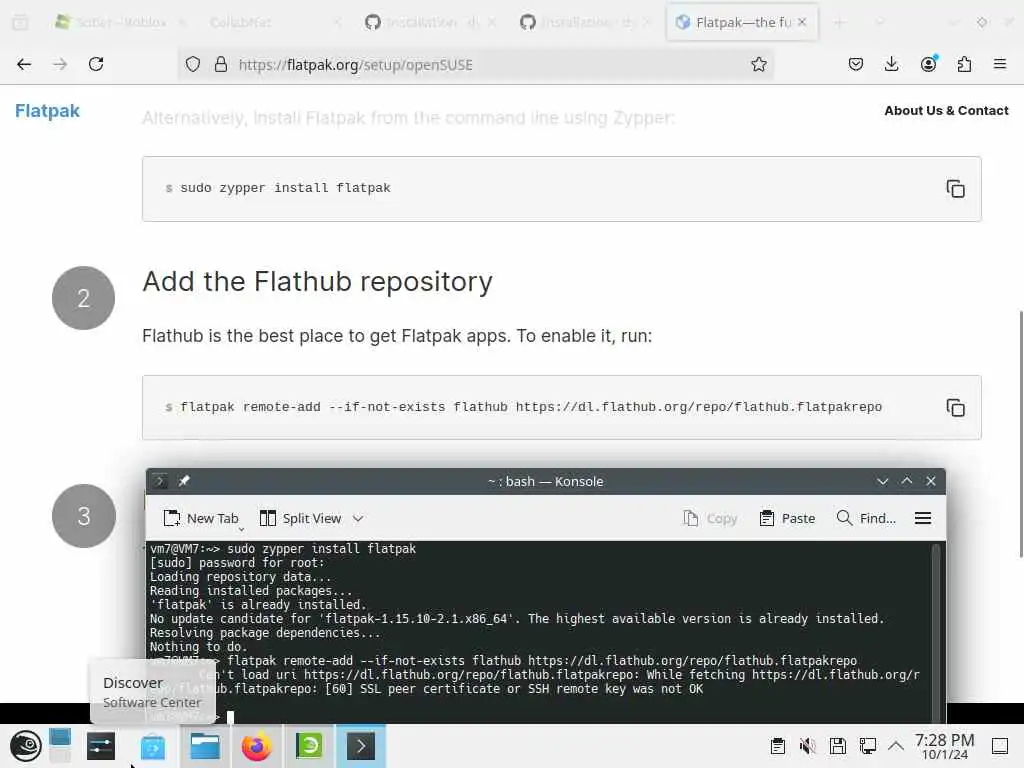Open the Konsole hamburger menu
1024x768 pixels.
[923, 518]
